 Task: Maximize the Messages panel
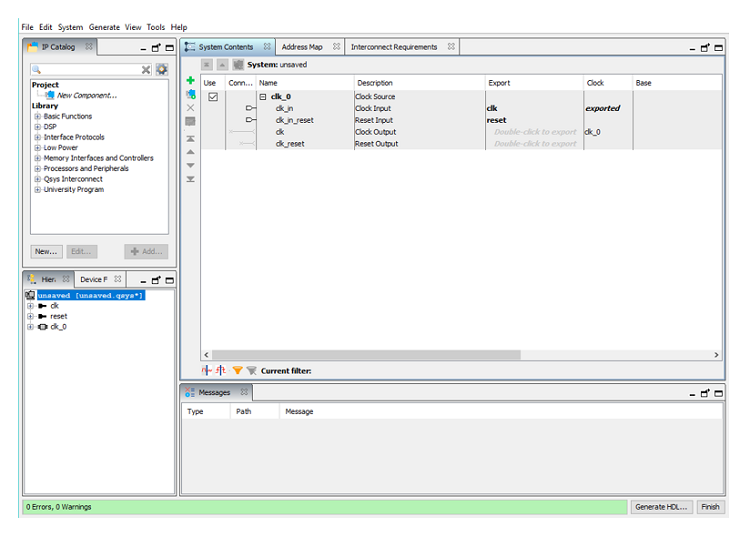tap(718, 393)
